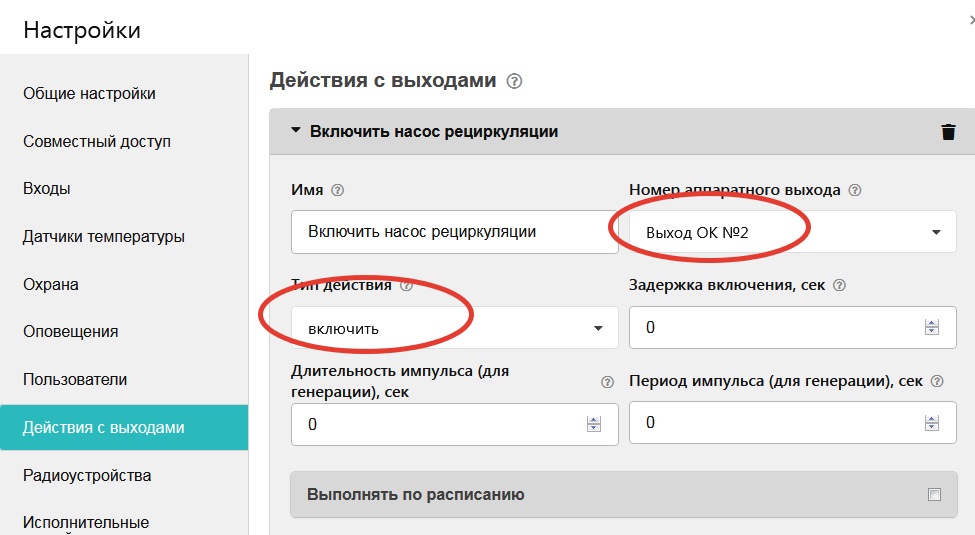Screen dimensions: 975x535
Task: Click the Длительность импульса input field
Action: 440,424
